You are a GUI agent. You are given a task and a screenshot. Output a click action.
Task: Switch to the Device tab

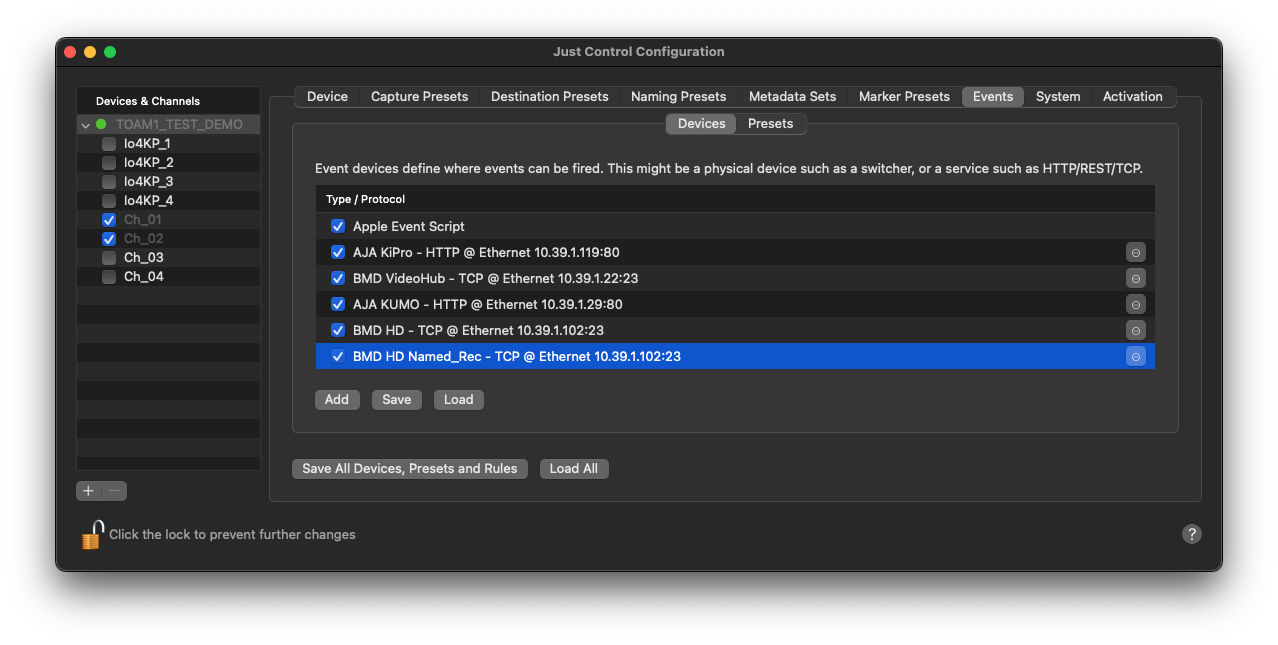click(x=327, y=97)
